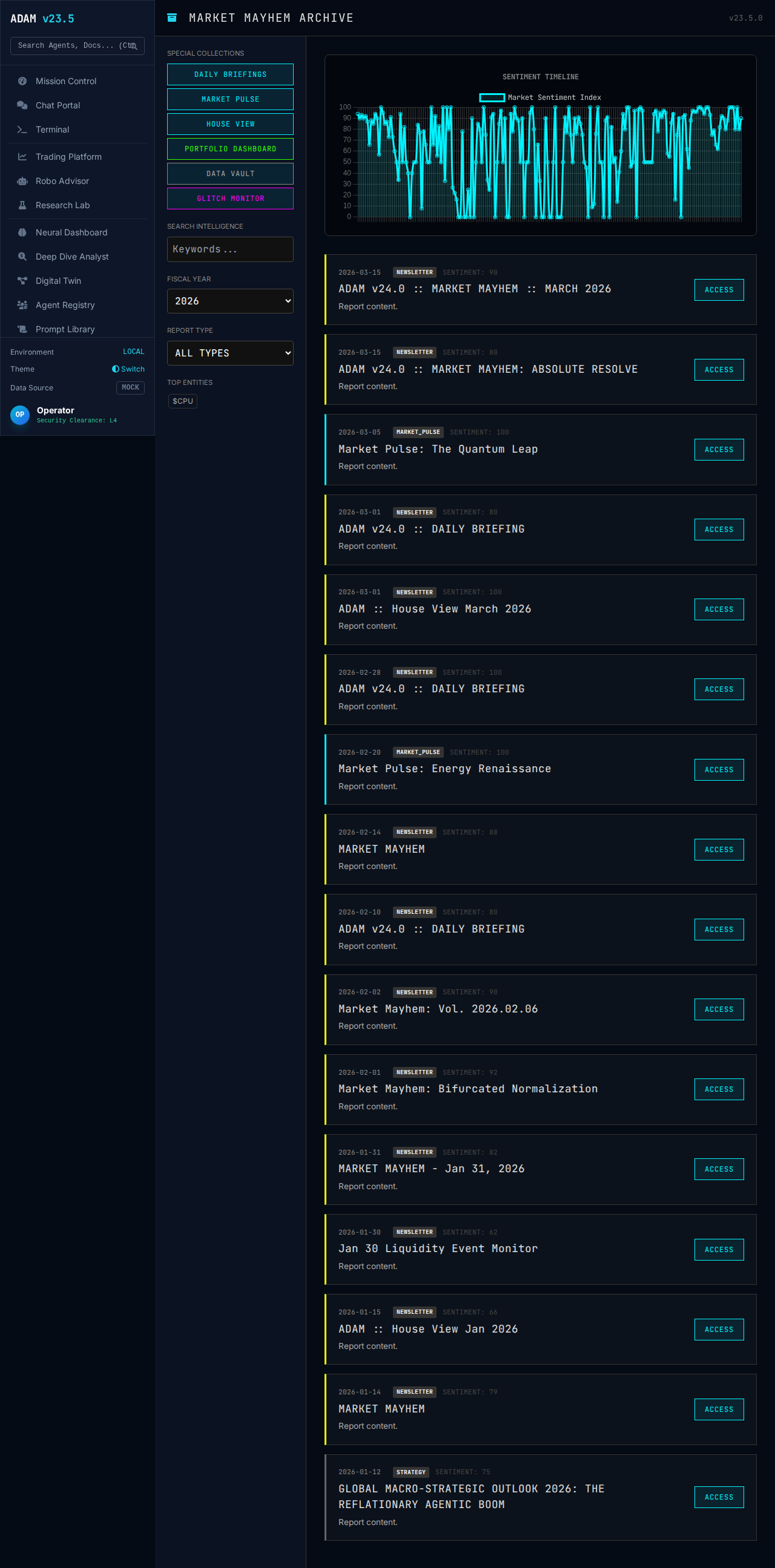Open Deep Dive Analyst page

coord(72,257)
